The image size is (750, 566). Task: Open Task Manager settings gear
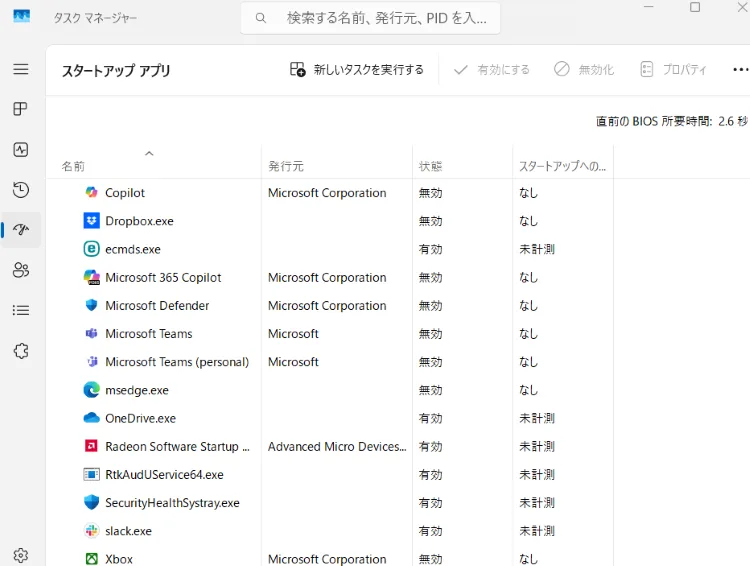pyautogui.click(x=21, y=555)
